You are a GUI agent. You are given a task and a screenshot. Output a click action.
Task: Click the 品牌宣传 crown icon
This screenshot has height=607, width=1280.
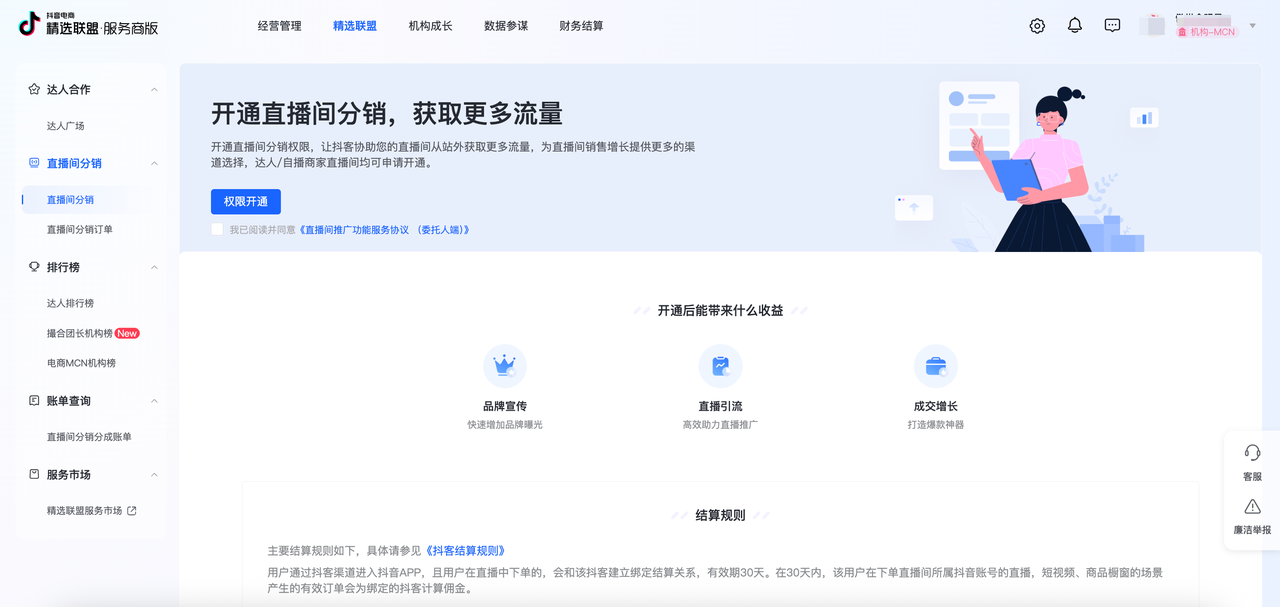pyautogui.click(x=505, y=367)
